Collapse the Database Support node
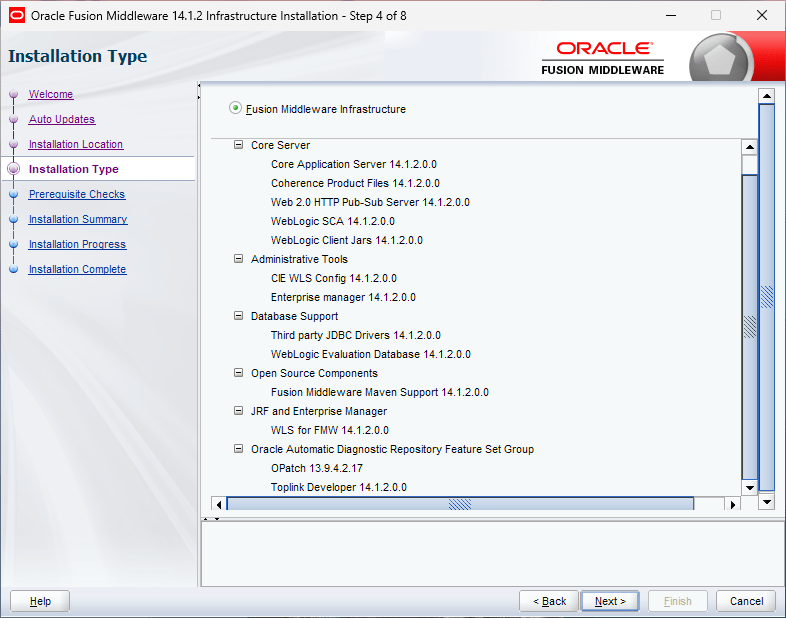Viewport: 786px width, 618px height. pyautogui.click(x=239, y=316)
